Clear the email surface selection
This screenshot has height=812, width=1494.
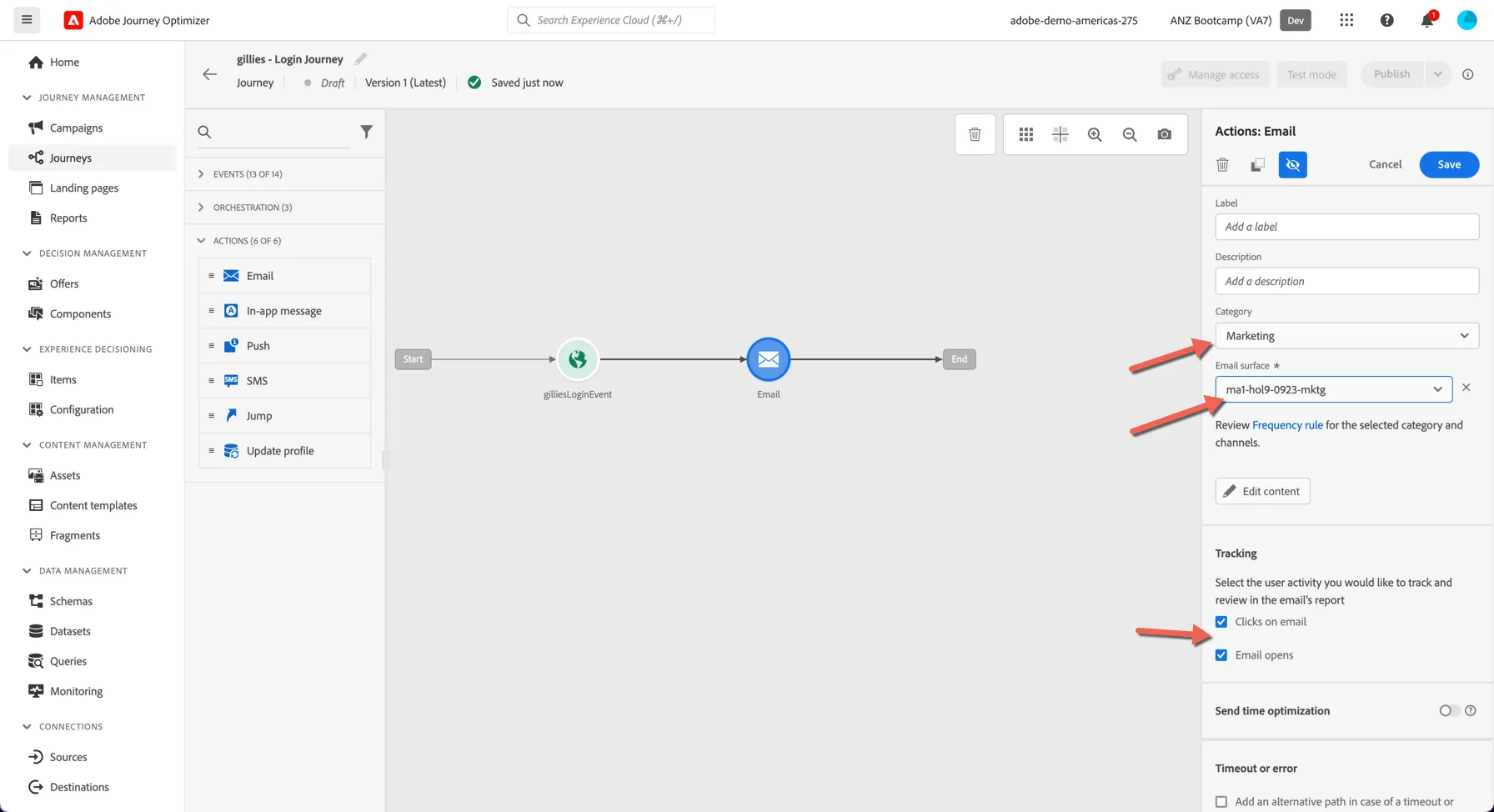click(x=1466, y=388)
